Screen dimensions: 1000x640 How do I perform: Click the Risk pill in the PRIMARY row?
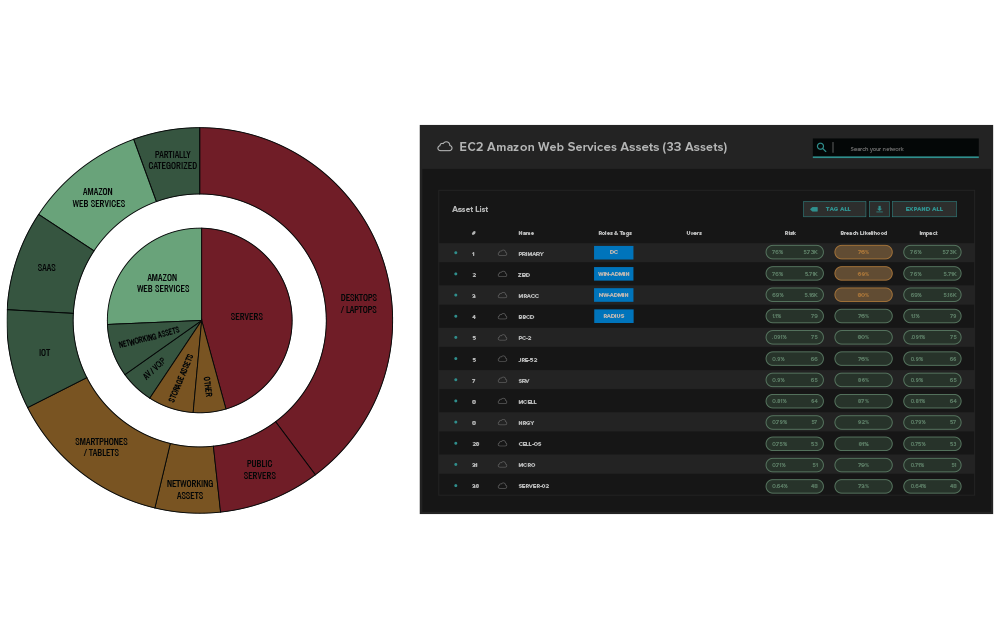click(x=795, y=252)
